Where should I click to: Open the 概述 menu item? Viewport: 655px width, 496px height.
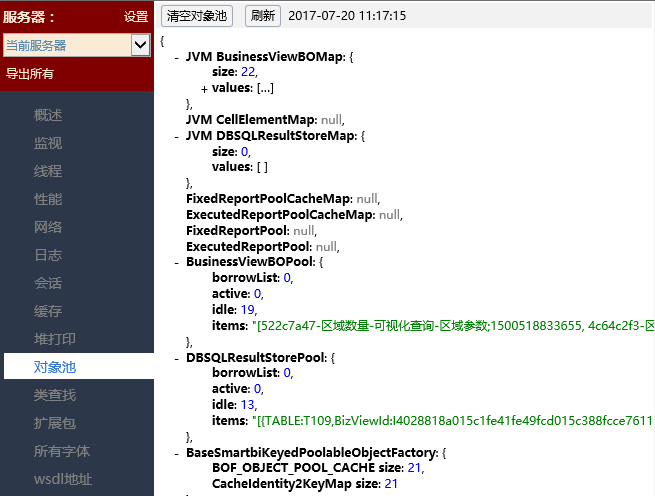(x=48, y=115)
